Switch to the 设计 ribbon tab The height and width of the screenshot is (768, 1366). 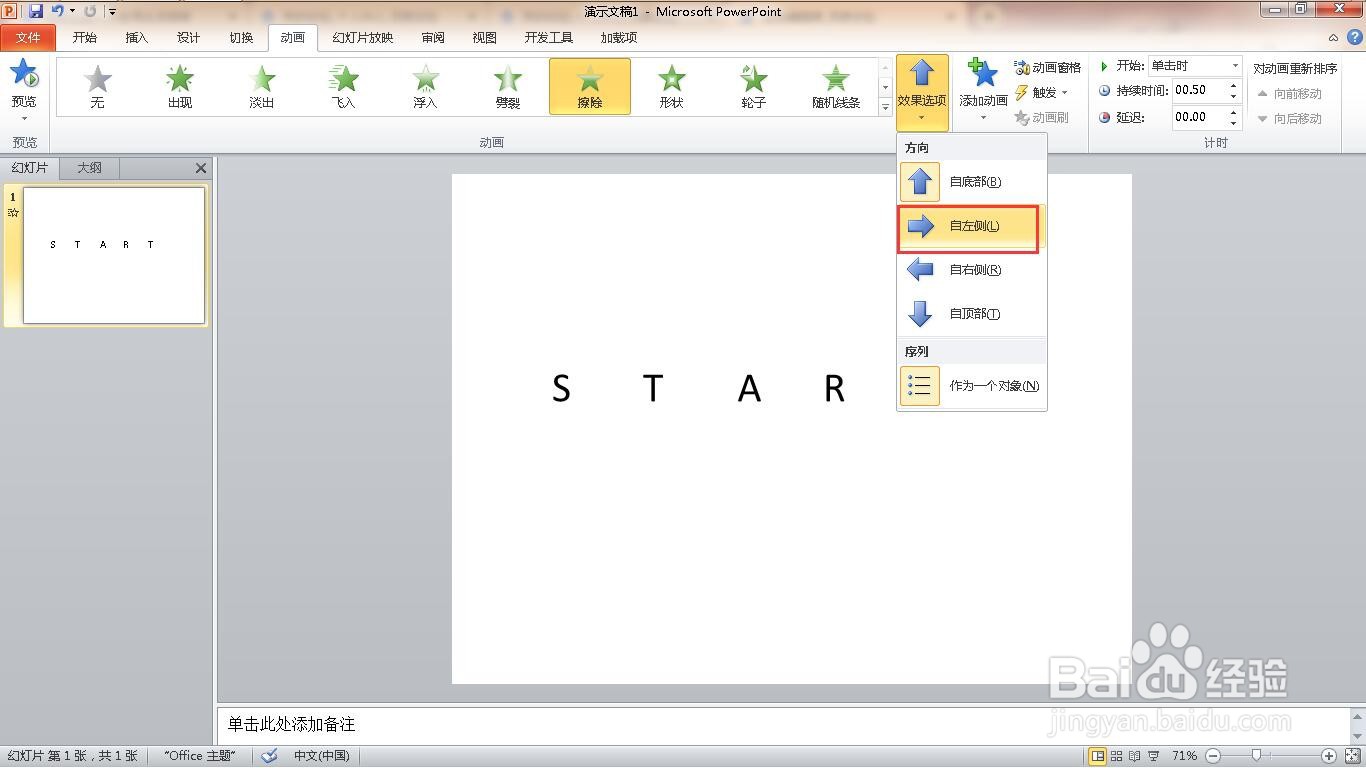click(189, 38)
